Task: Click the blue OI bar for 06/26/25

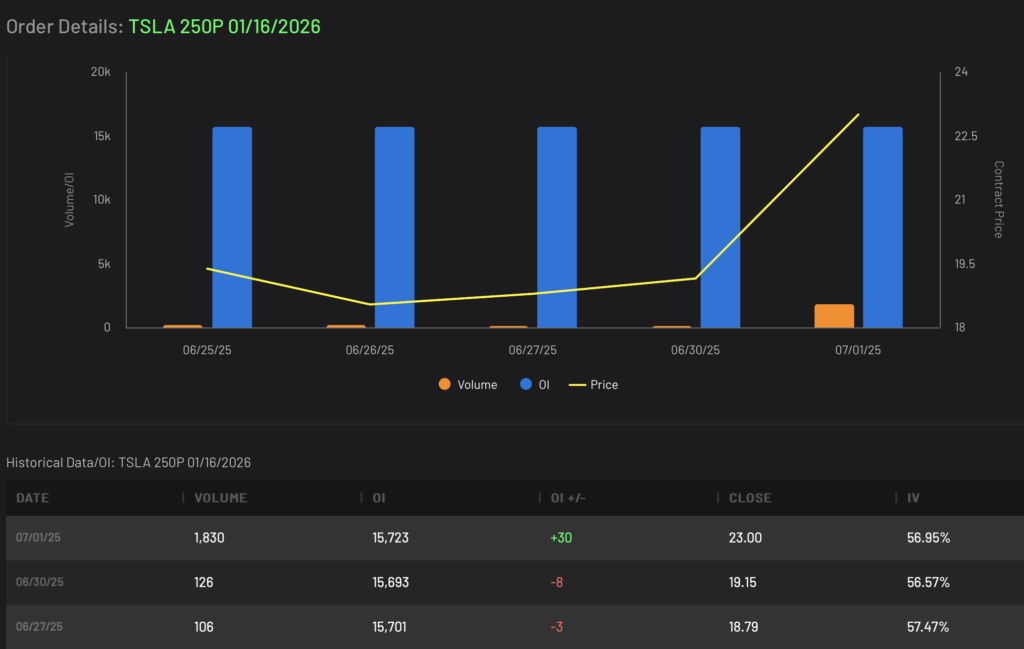Action: (x=394, y=227)
